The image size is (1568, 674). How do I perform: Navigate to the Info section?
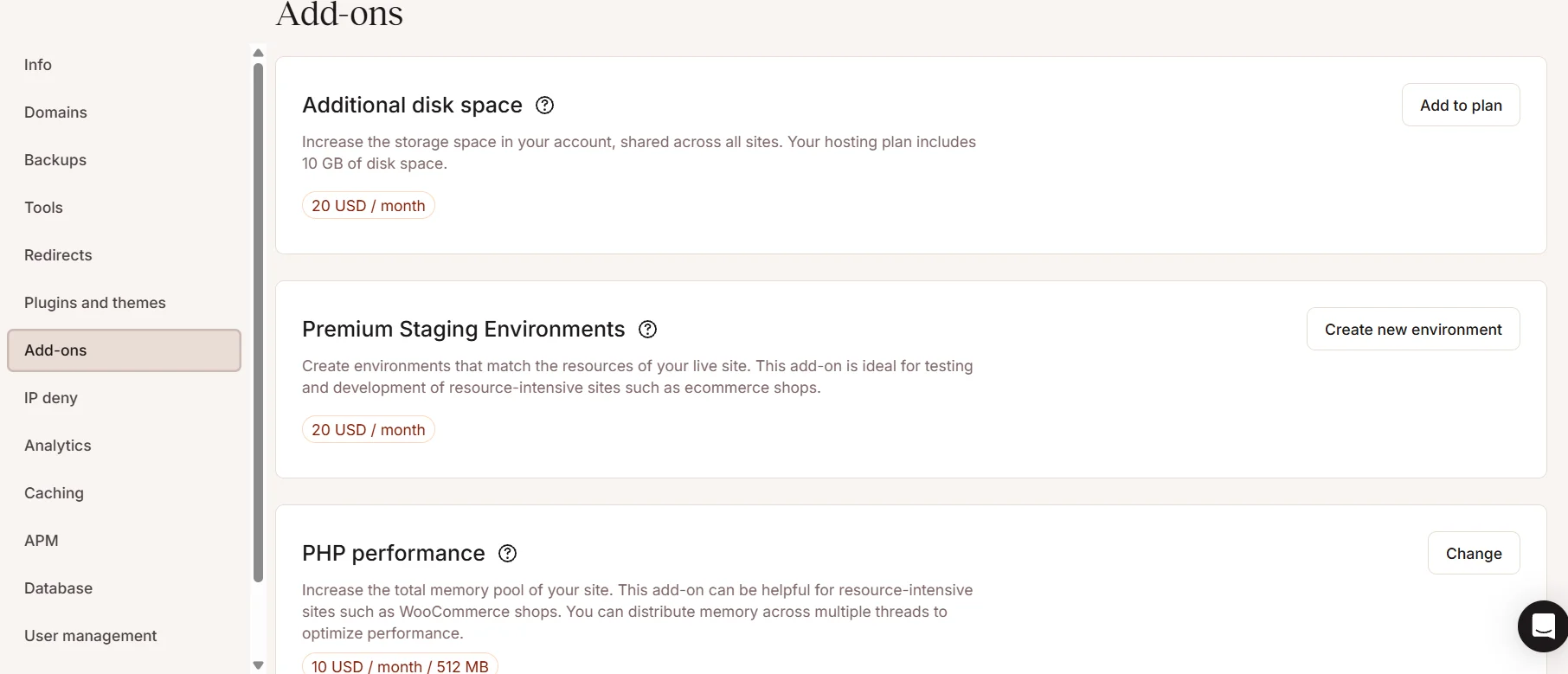pyautogui.click(x=37, y=64)
